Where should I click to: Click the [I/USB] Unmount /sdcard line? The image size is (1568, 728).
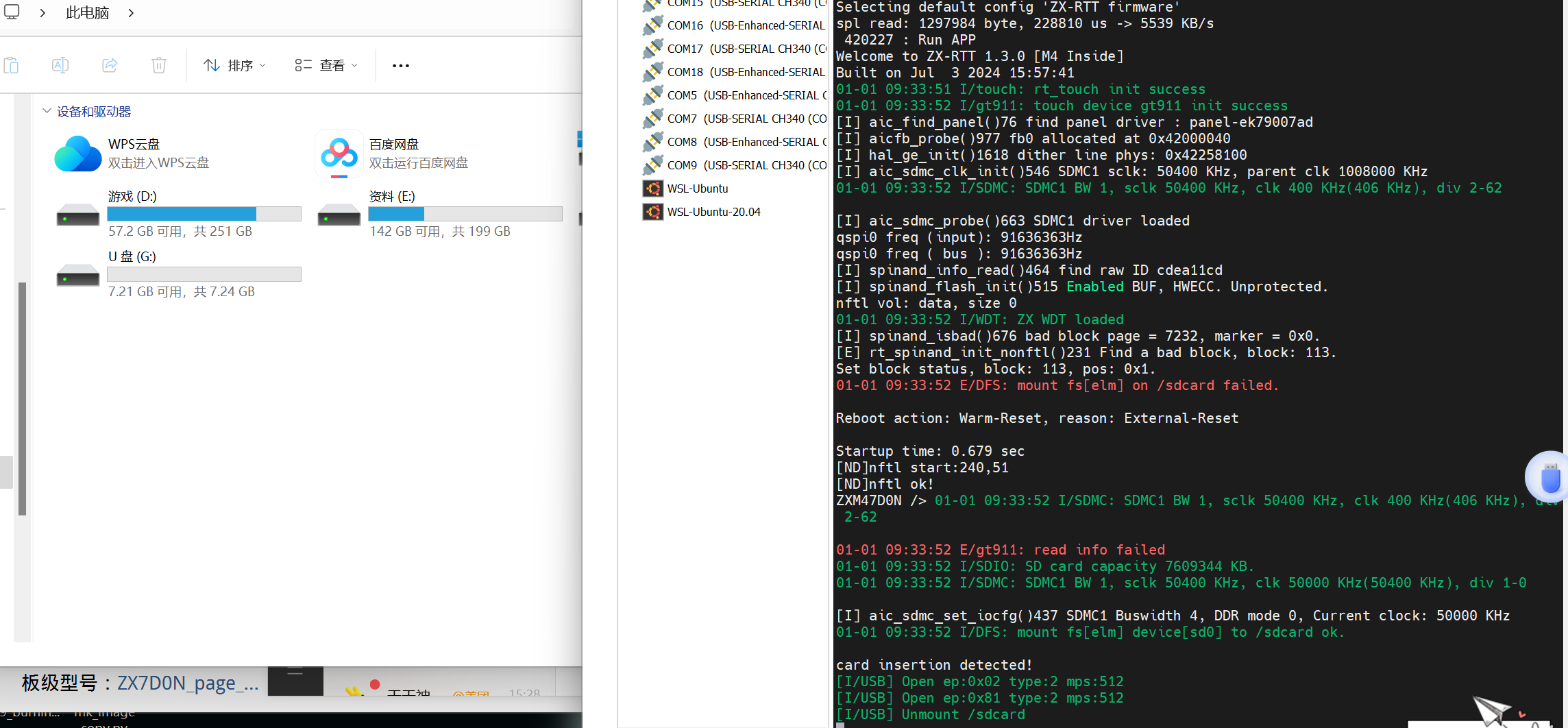click(x=931, y=714)
